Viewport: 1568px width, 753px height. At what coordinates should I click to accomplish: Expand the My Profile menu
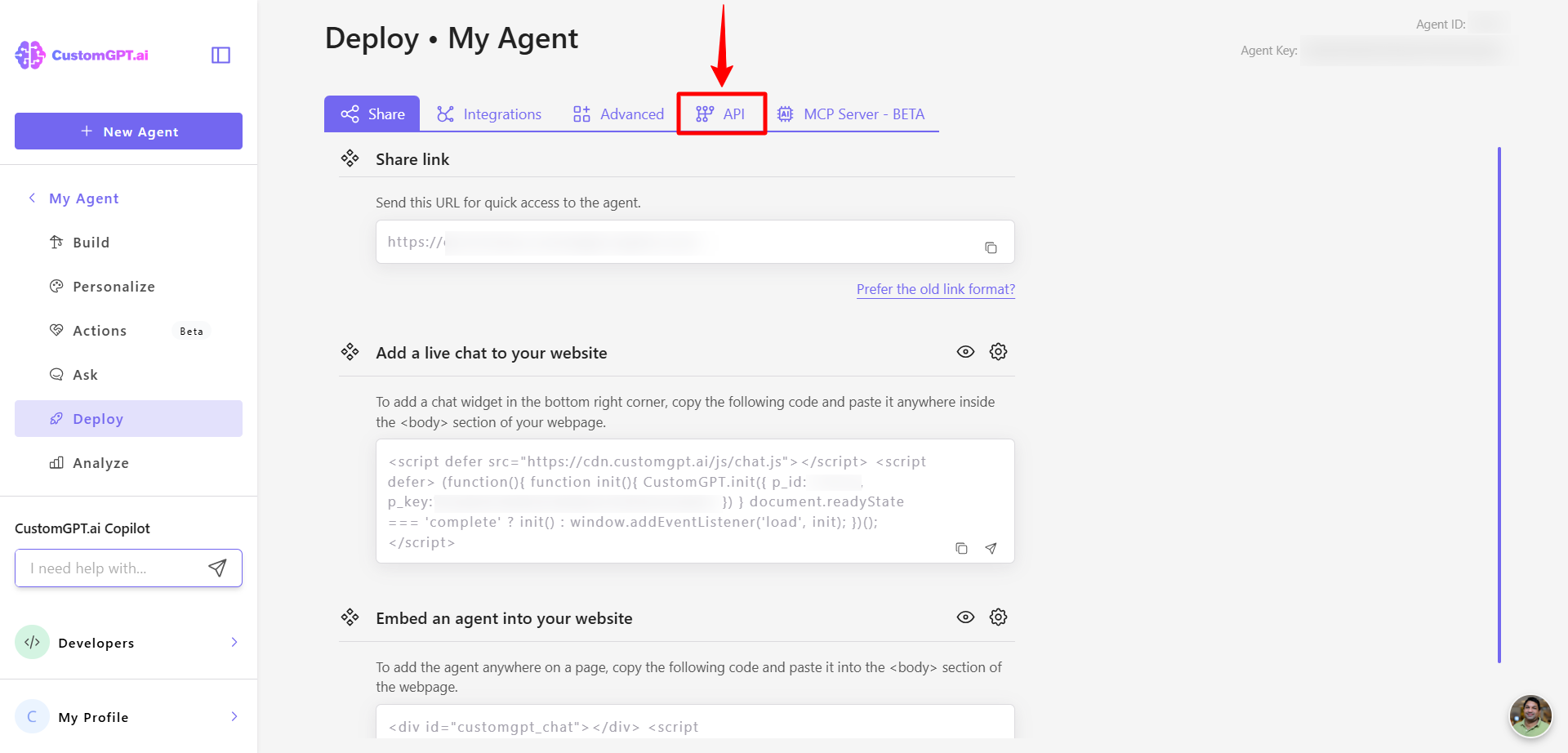128,717
